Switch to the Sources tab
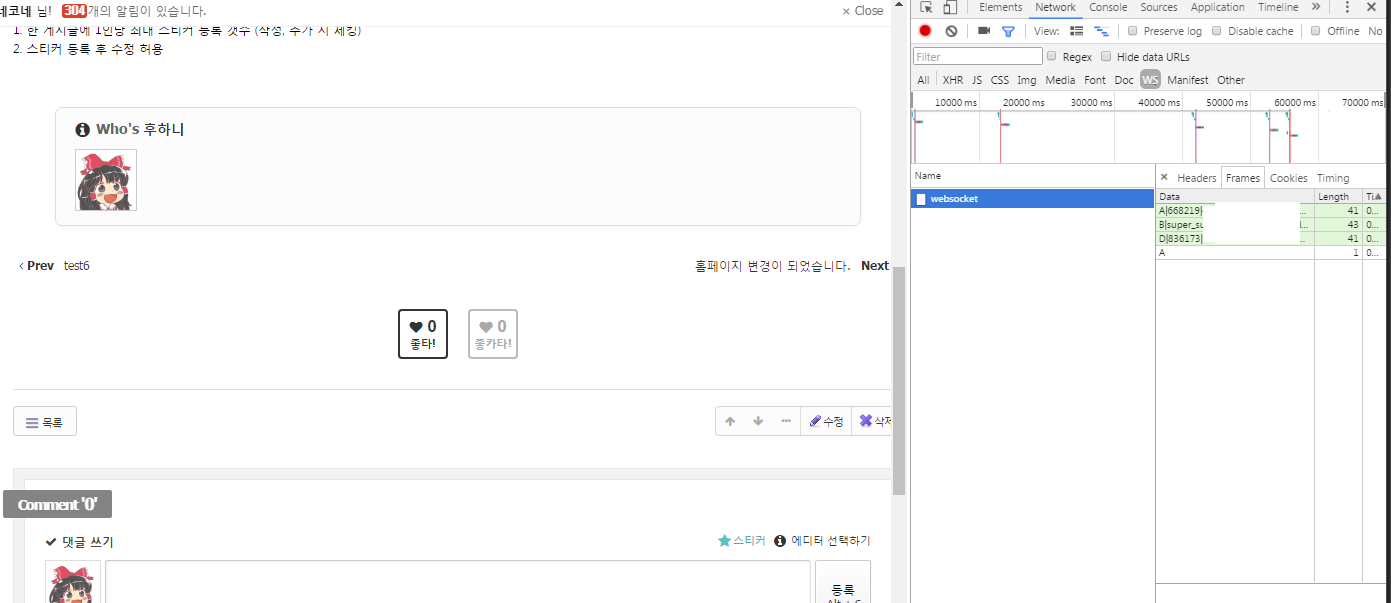Screen dimensions: 1391x603 (1159, 7)
